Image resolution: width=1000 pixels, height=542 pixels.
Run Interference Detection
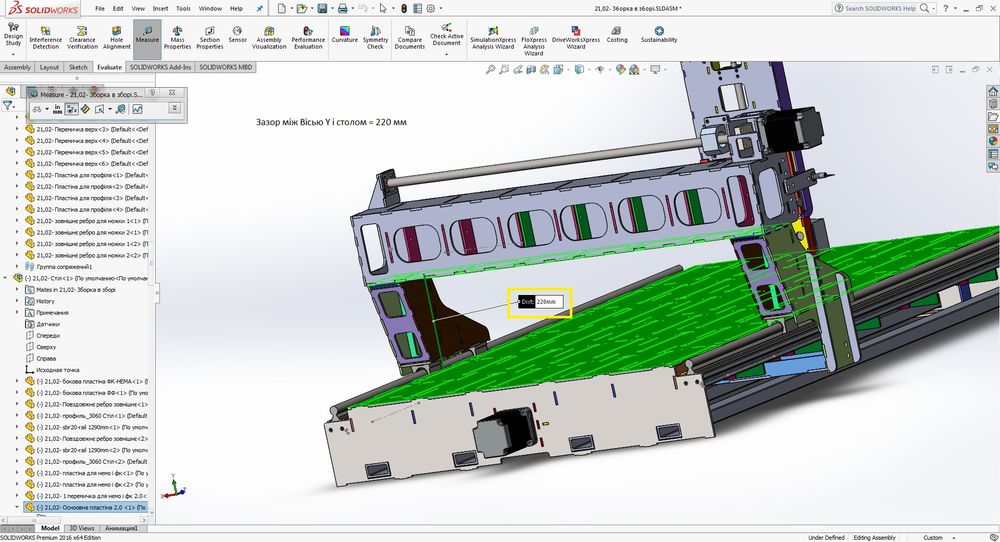click(x=45, y=38)
